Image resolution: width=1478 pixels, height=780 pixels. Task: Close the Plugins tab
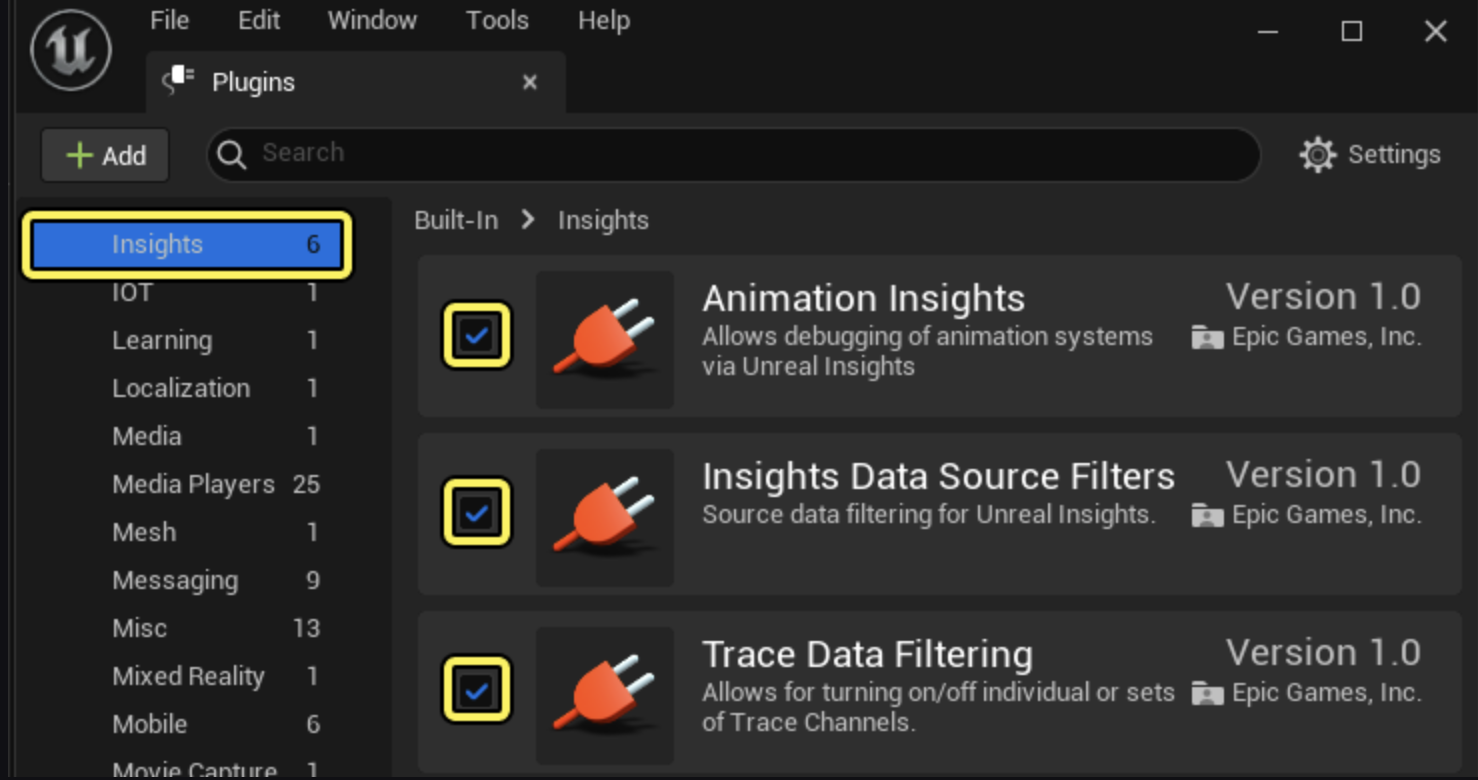coord(530,82)
